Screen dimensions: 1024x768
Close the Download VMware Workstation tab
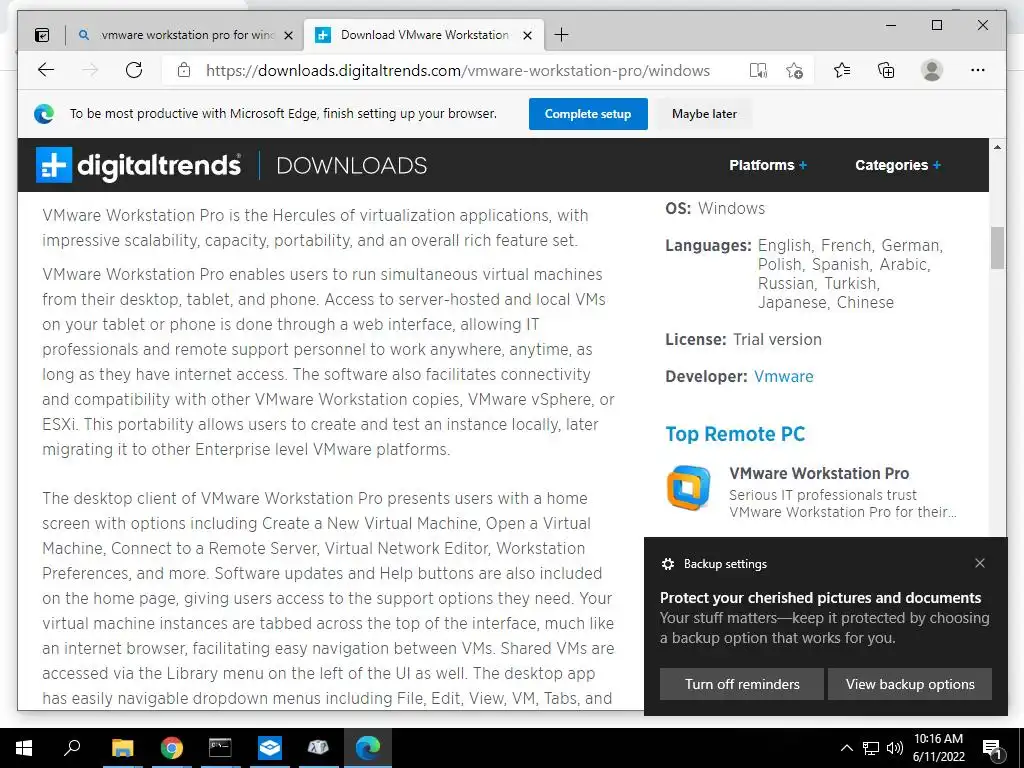click(x=528, y=35)
